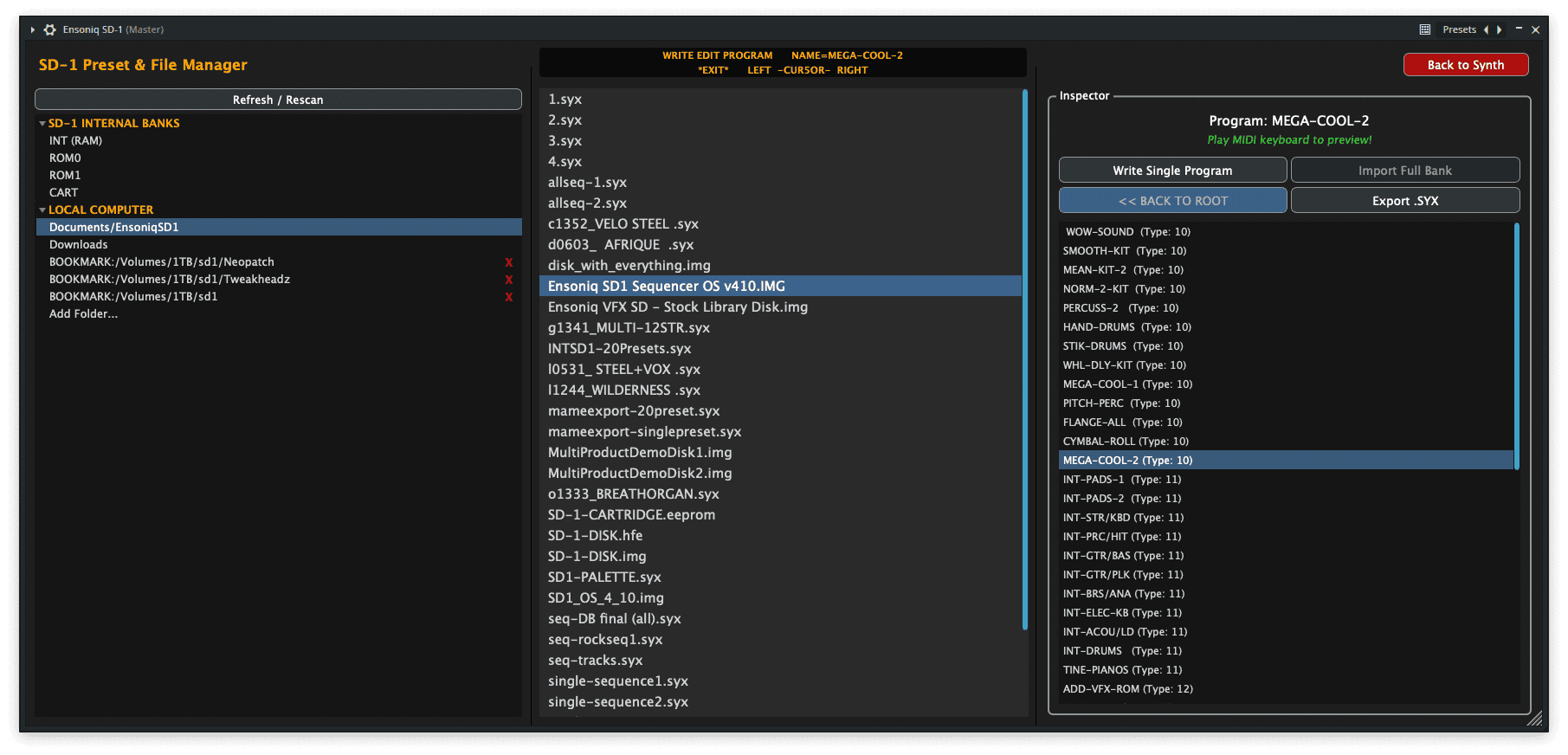The height and width of the screenshot is (755, 1568).
Task: Select the SMOOTH-KIT program in Inspector
Action: click(x=1286, y=251)
